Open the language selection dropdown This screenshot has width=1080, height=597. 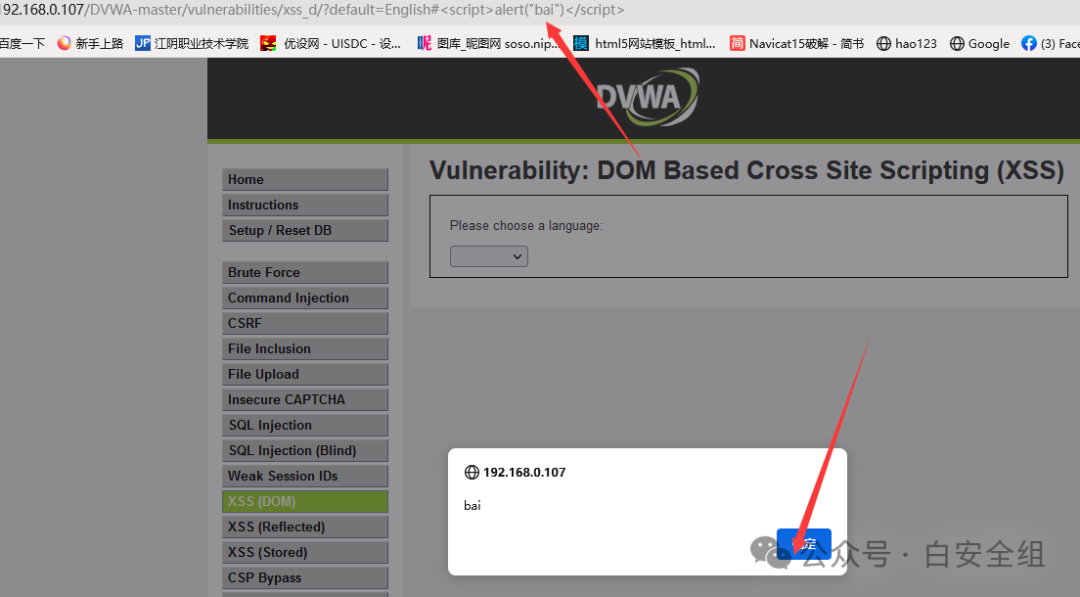tap(489, 256)
